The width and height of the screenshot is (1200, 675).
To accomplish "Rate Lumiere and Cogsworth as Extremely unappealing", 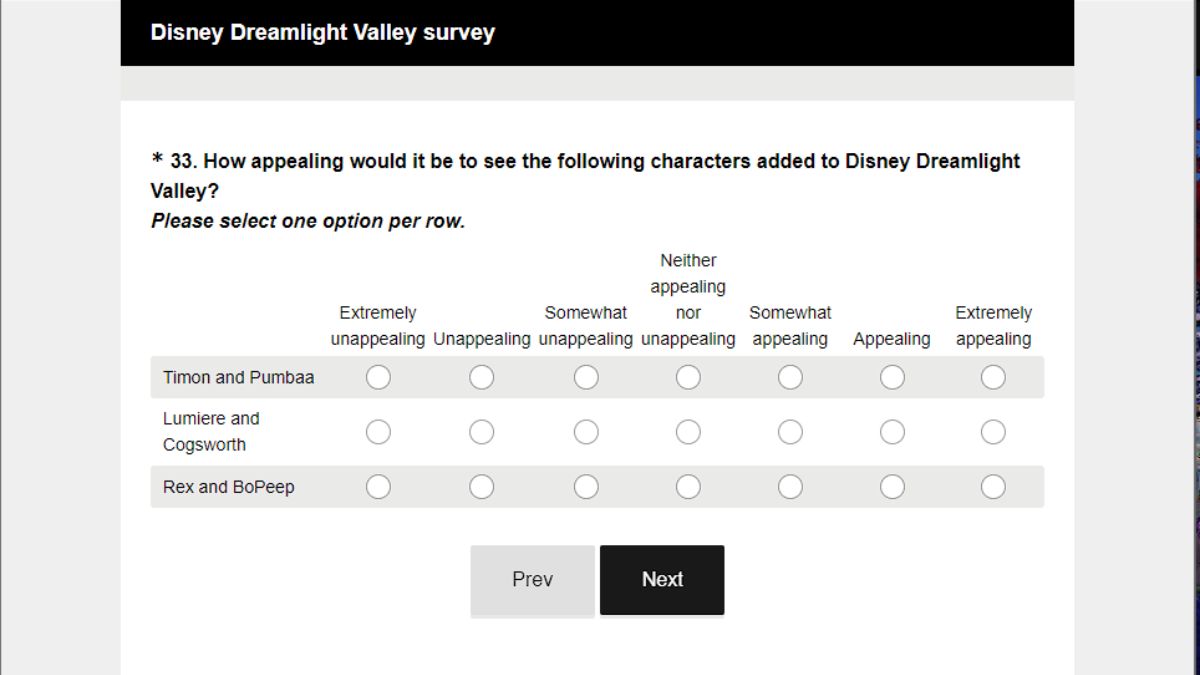I will coord(378,432).
